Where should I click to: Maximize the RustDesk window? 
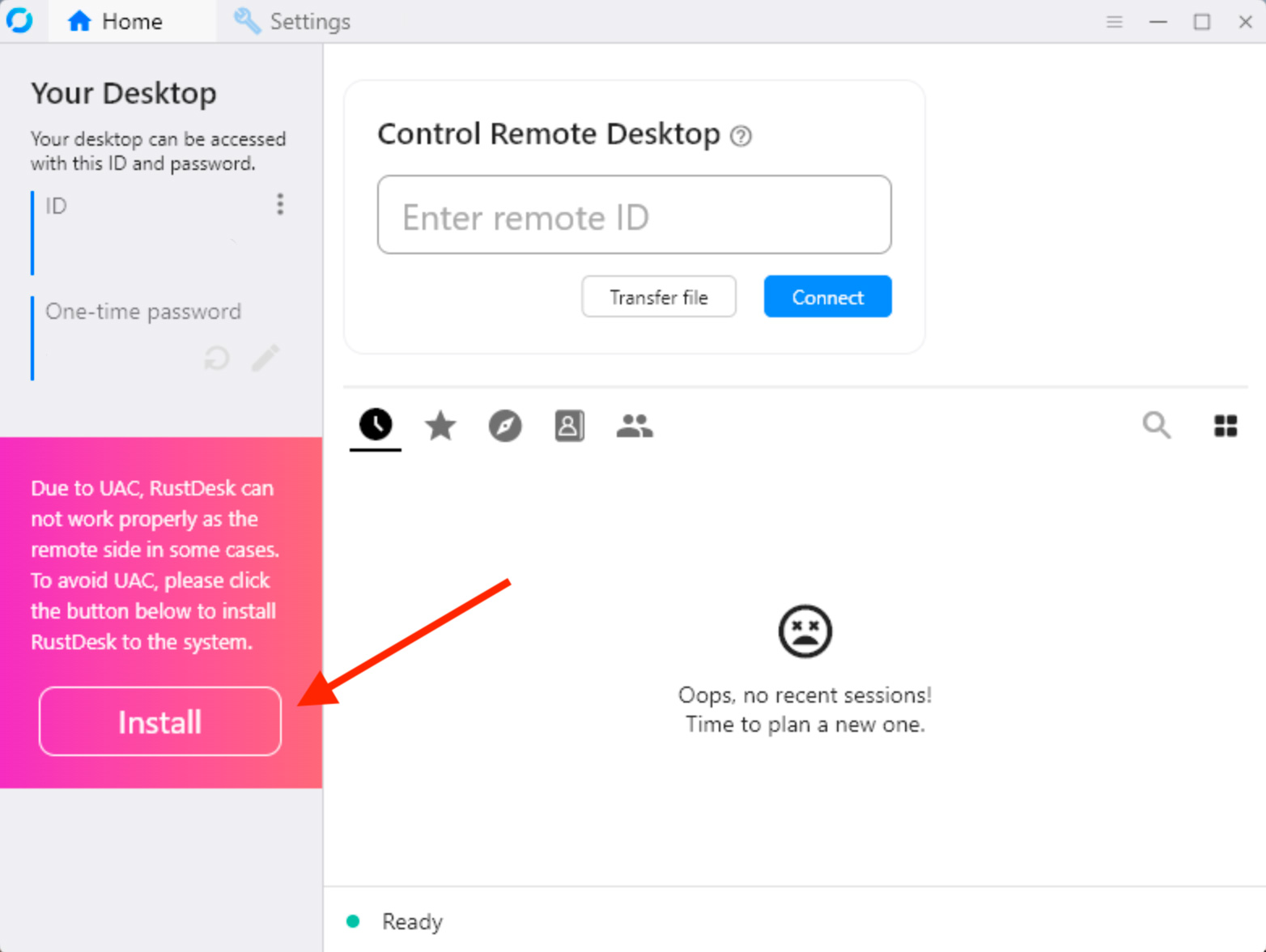(1202, 22)
